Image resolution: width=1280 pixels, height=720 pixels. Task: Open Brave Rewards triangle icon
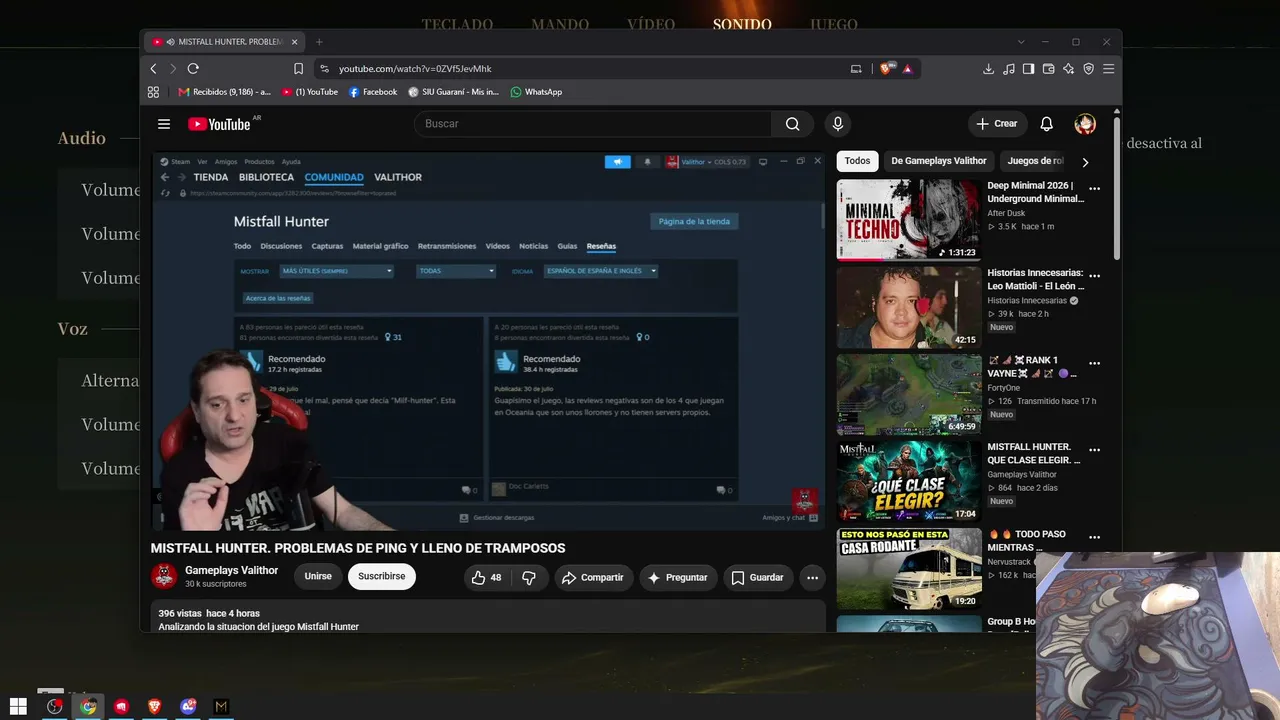click(907, 69)
